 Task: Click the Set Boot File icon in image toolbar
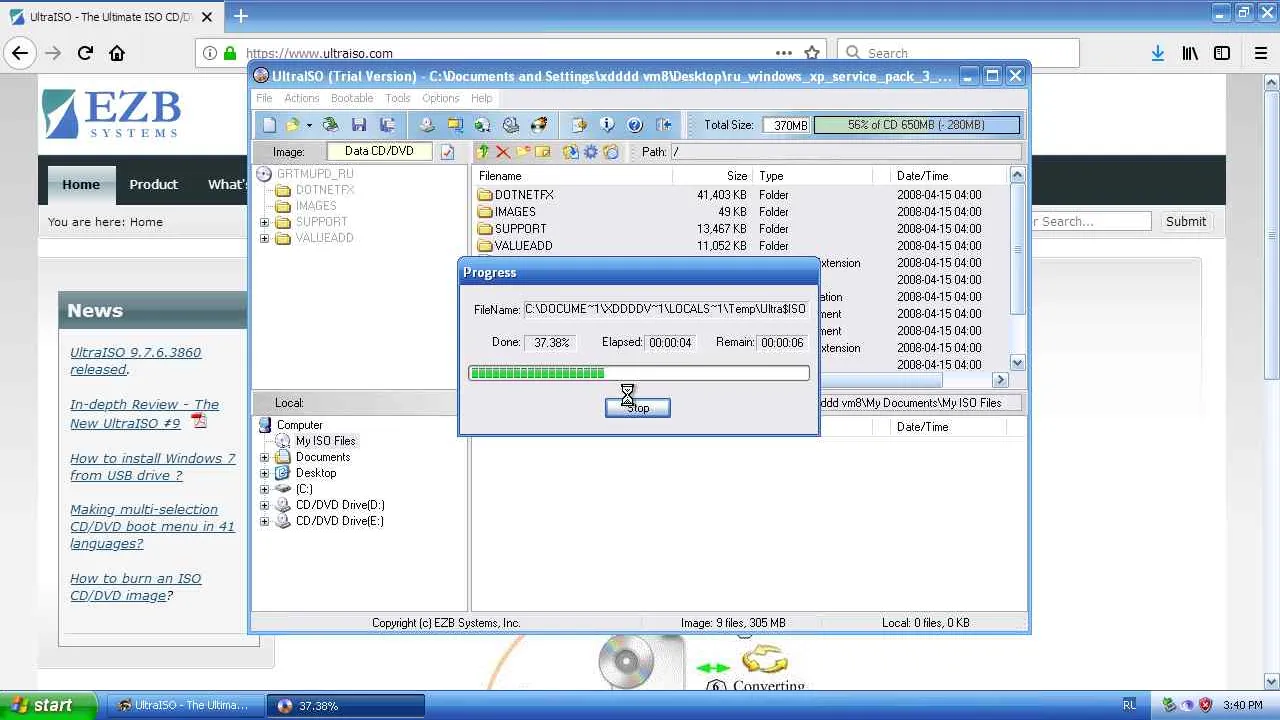[611, 152]
